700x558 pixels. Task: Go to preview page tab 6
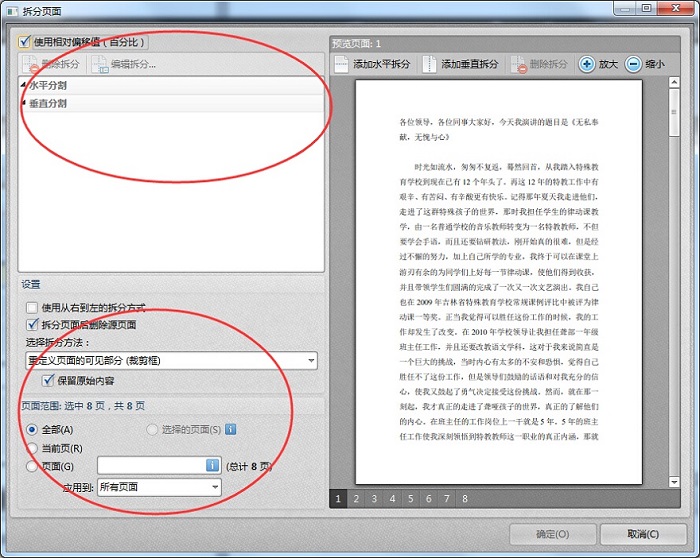click(429, 499)
